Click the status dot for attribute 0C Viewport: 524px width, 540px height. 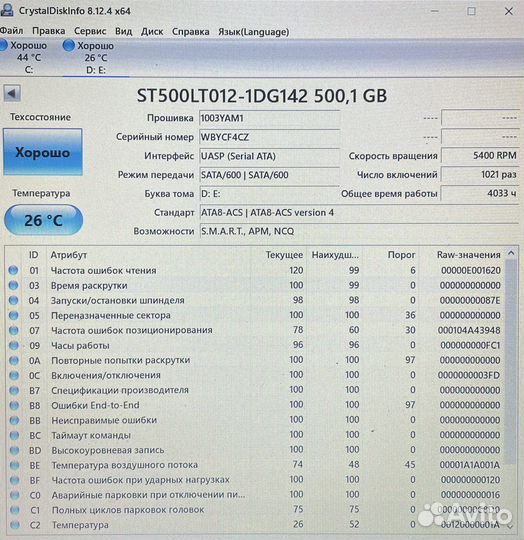coord(14,375)
